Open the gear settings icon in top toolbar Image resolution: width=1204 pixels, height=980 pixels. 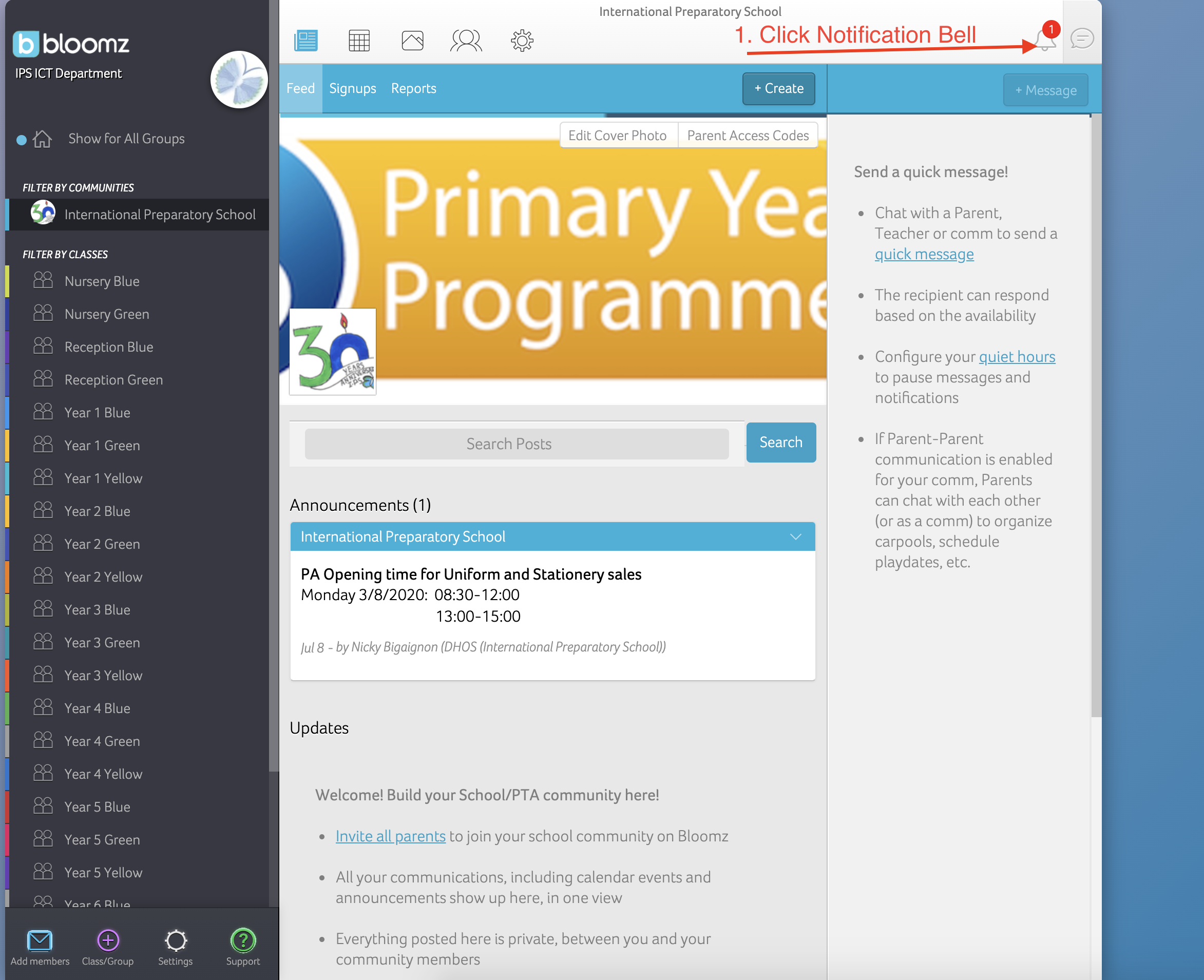tap(522, 41)
